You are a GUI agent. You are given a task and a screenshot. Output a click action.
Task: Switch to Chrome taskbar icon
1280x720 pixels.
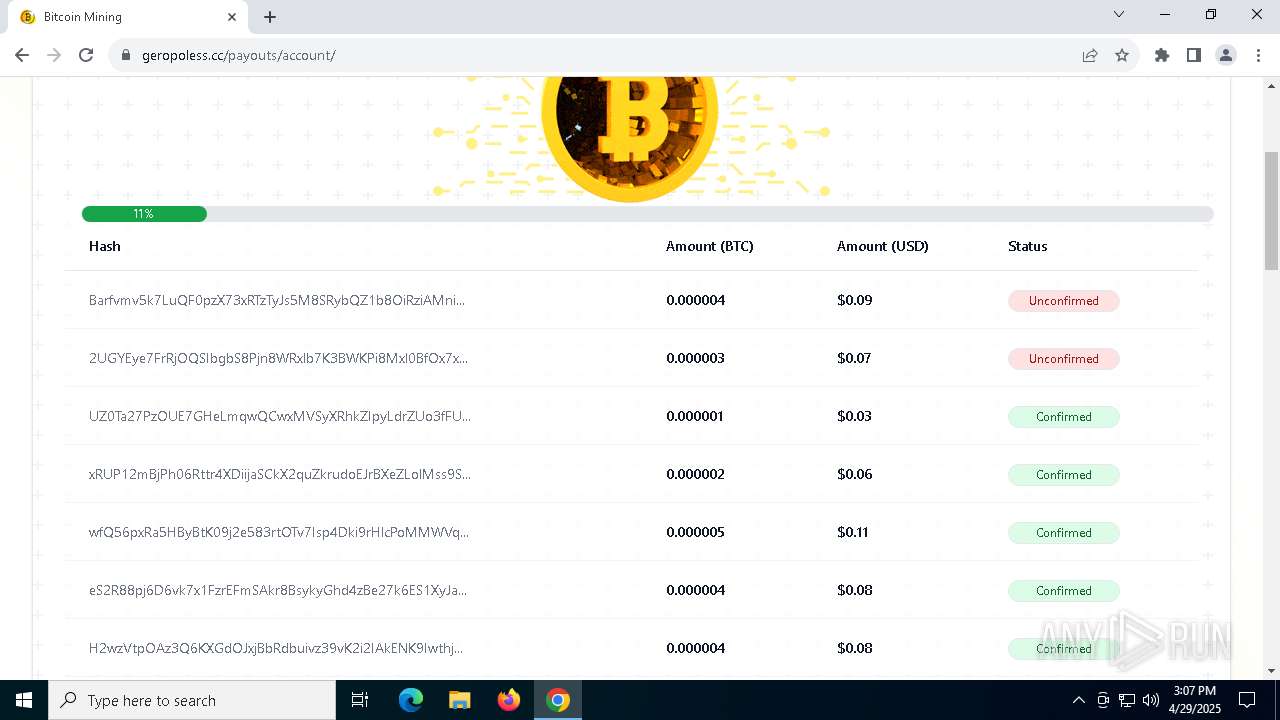(558, 700)
